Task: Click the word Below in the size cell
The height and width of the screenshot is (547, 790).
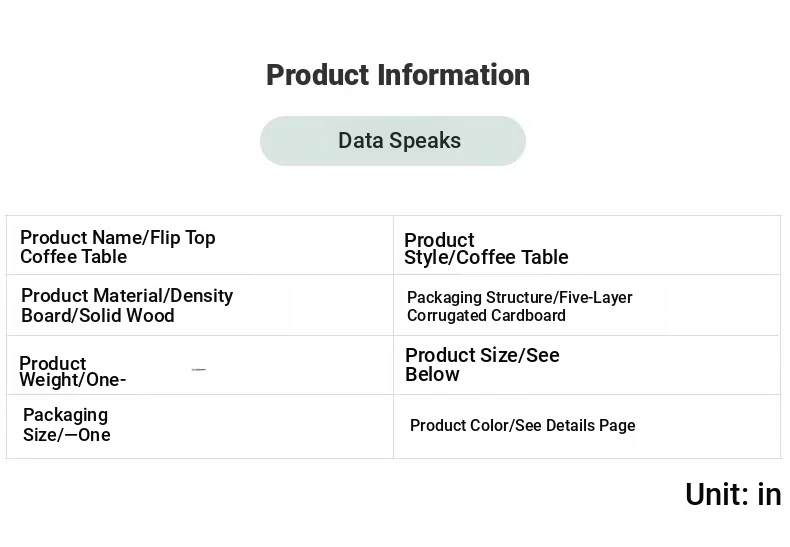Action: coord(432,375)
